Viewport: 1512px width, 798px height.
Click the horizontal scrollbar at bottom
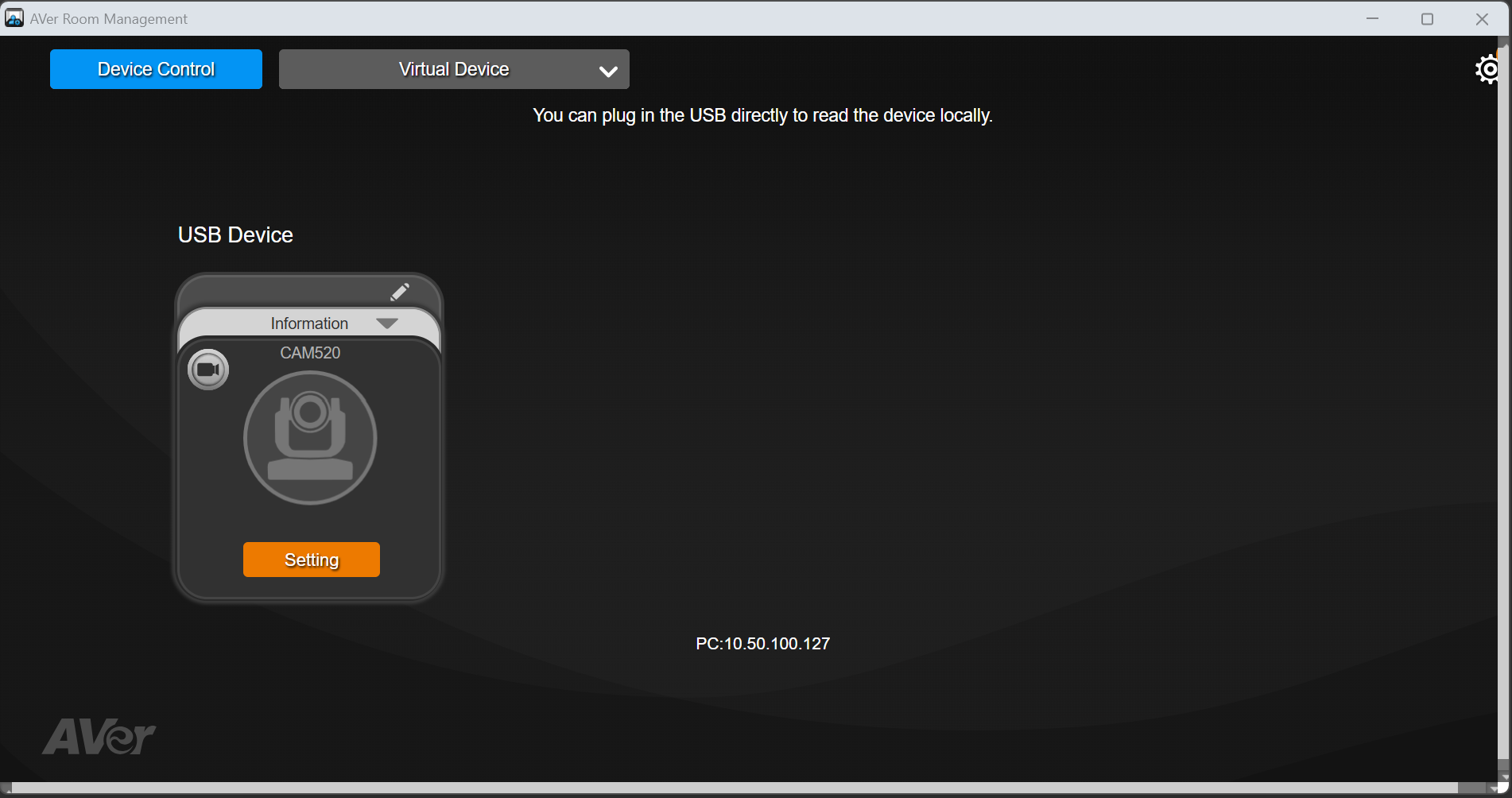(735, 788)
